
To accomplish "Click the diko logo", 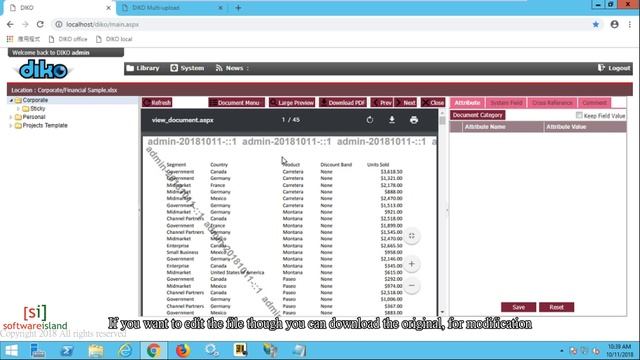I will pos(43,69).
